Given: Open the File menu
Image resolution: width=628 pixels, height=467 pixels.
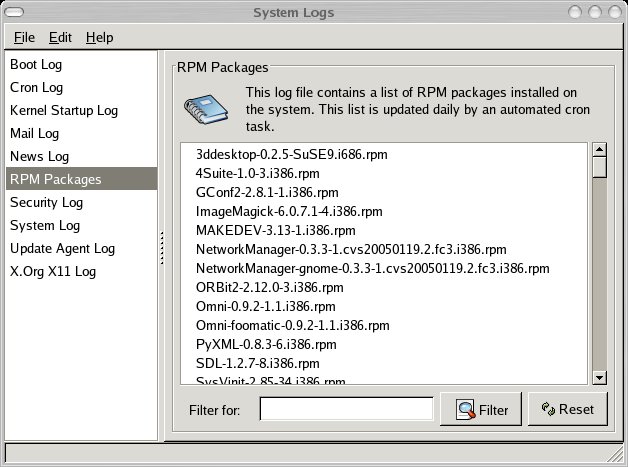Looking at the screenshot, I should (24, 37).
